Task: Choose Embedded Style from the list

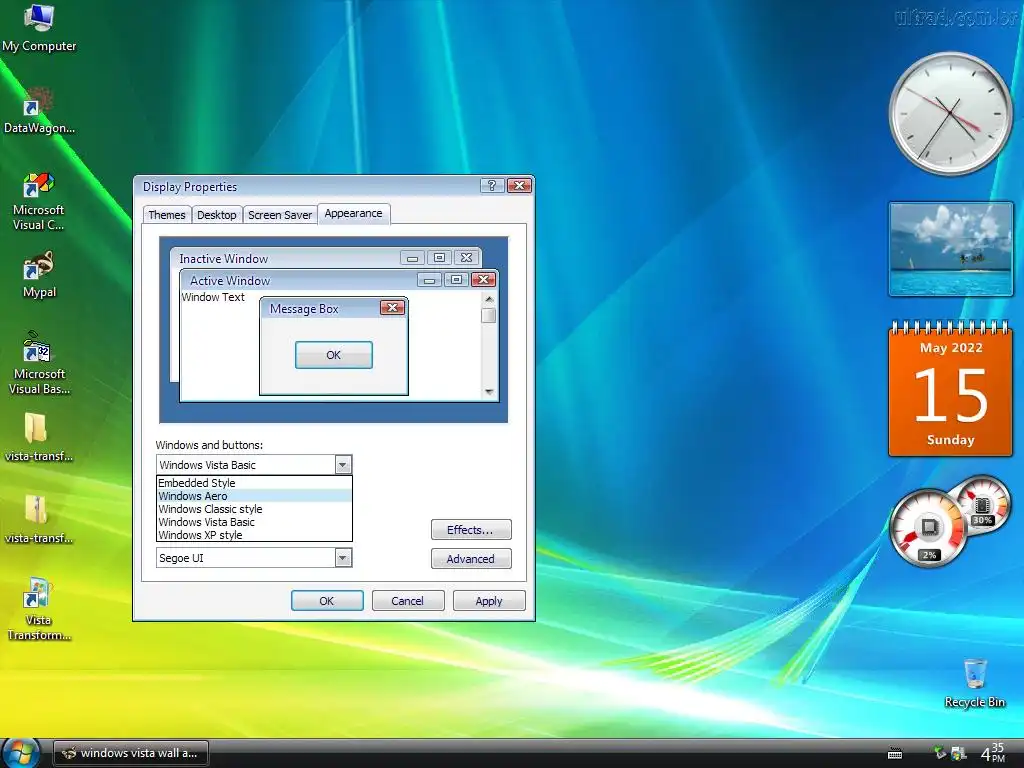Action: click(254, 483)
